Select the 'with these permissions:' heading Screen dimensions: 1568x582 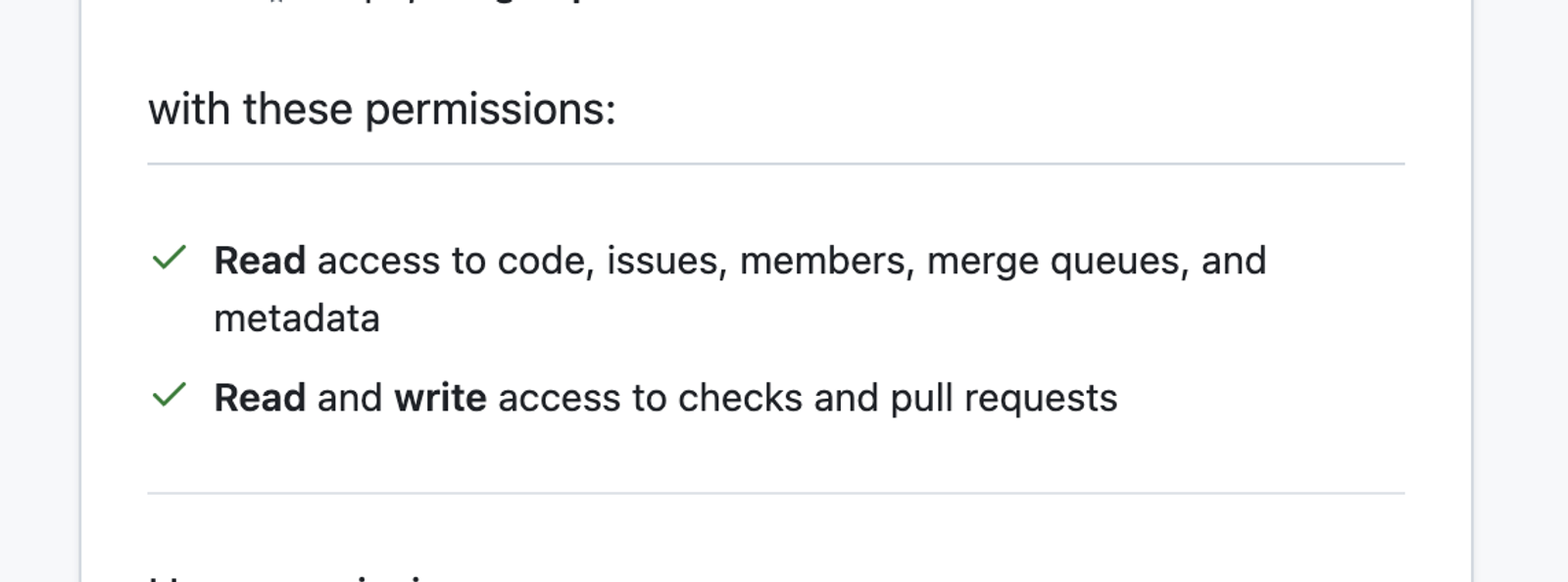tap(382, 109)
